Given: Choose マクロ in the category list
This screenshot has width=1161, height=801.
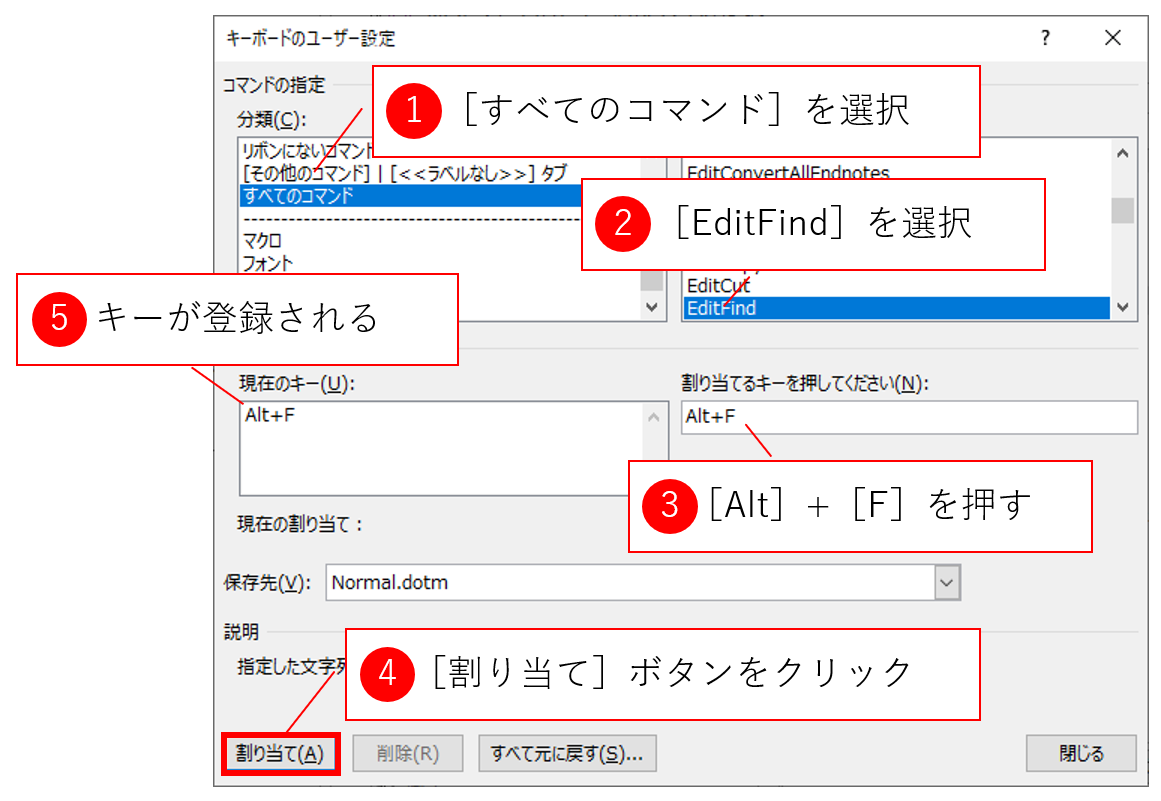Looking at the screenshot, I should (262, 241).
